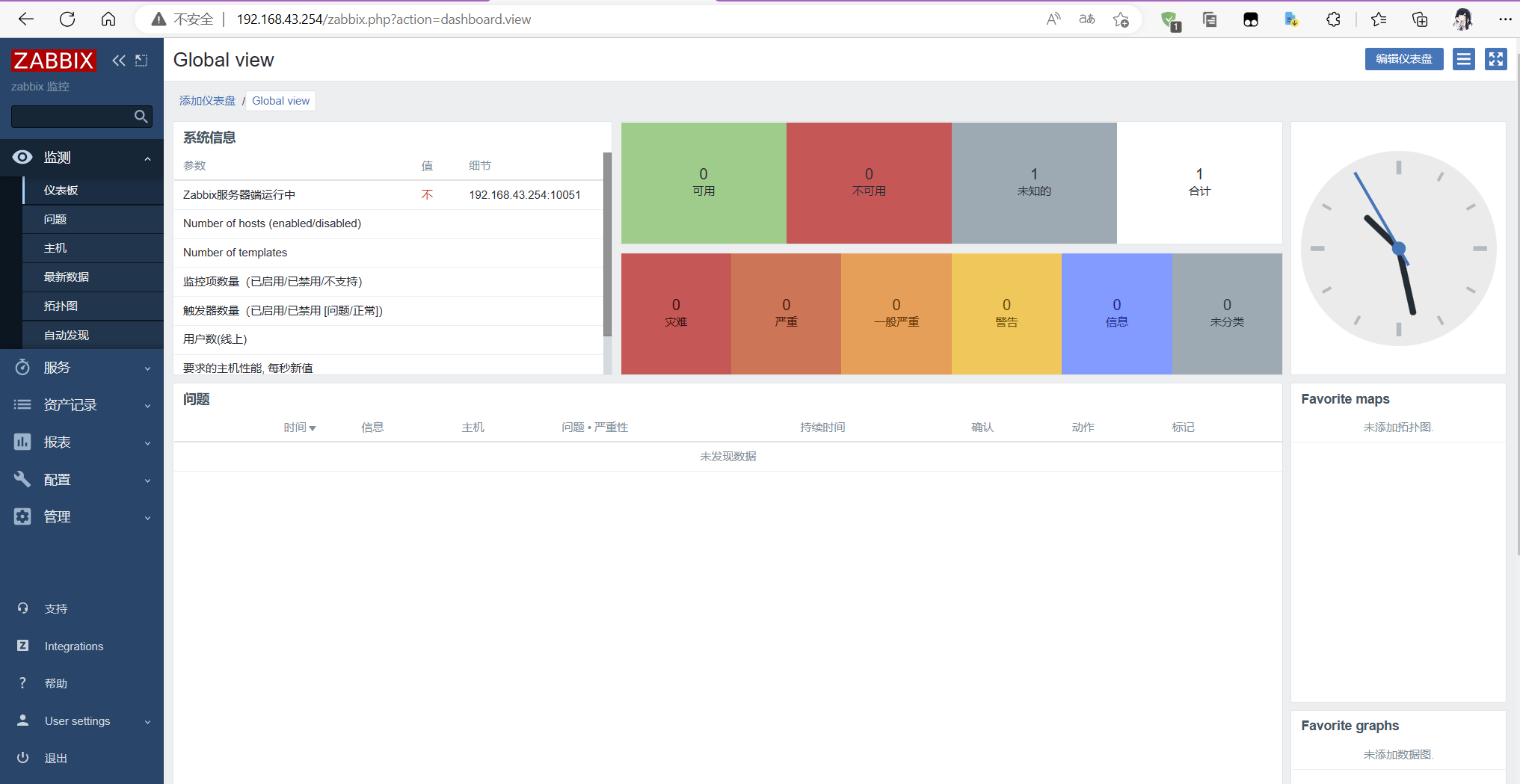1520x784 pixels.
Task: Click the 退出 logout power icon
Action: 22,757
